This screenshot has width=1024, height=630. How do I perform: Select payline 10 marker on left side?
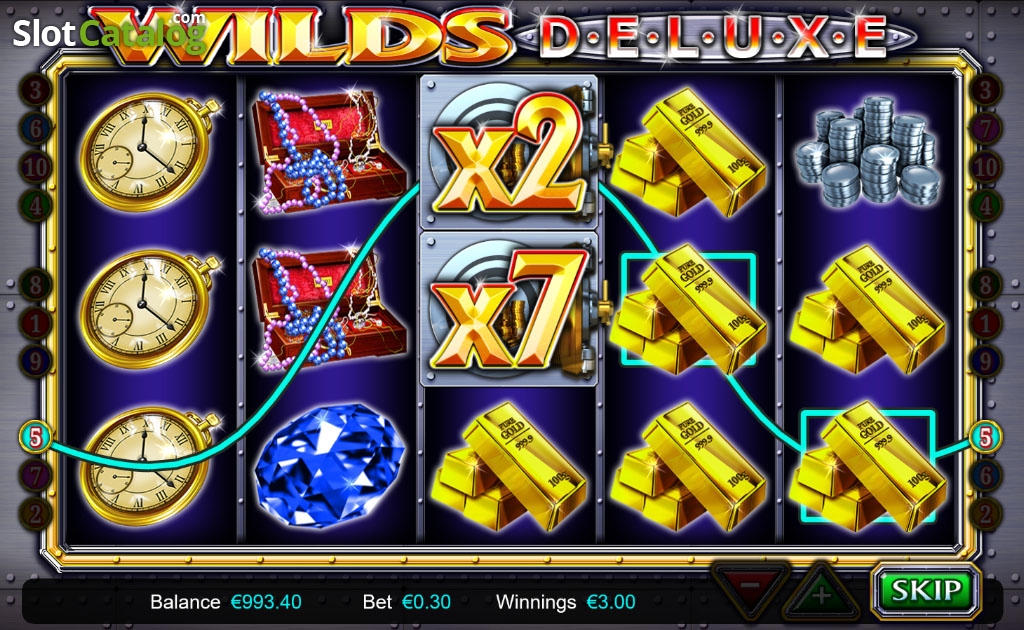(x=35, y=168)
